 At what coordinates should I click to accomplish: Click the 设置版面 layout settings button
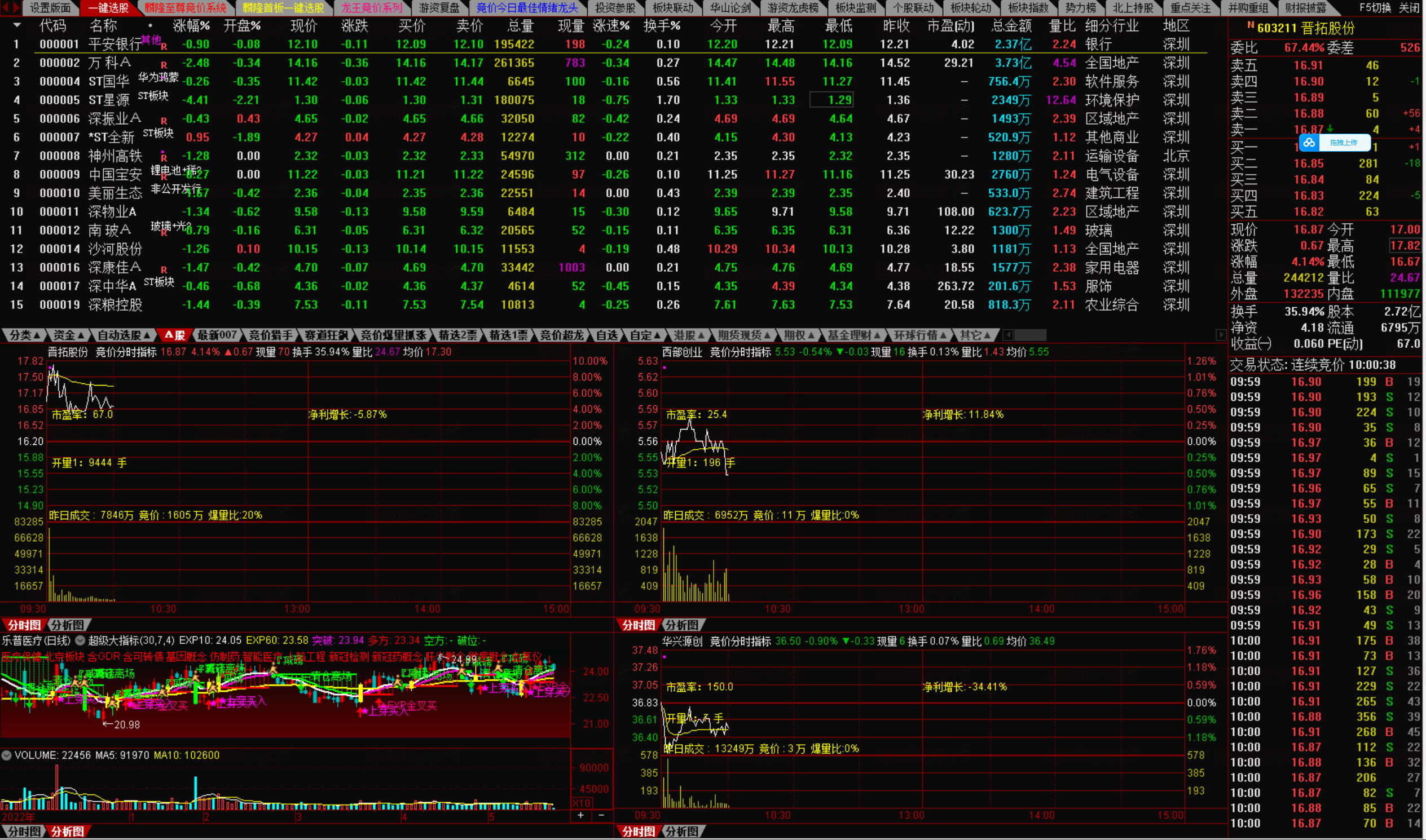point(50,8)
